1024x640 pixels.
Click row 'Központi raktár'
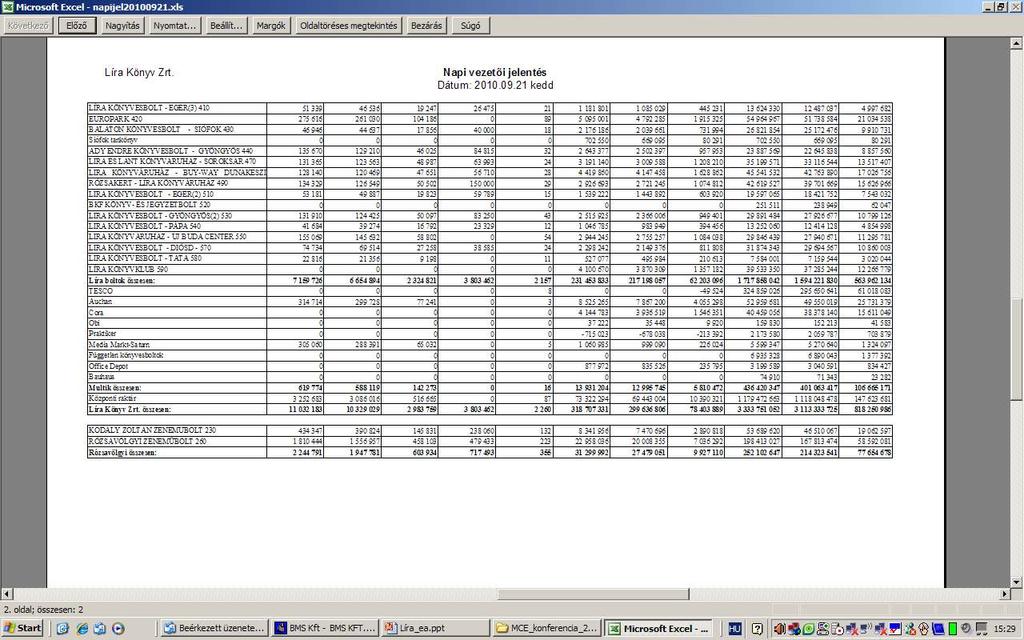coord(490,398)
